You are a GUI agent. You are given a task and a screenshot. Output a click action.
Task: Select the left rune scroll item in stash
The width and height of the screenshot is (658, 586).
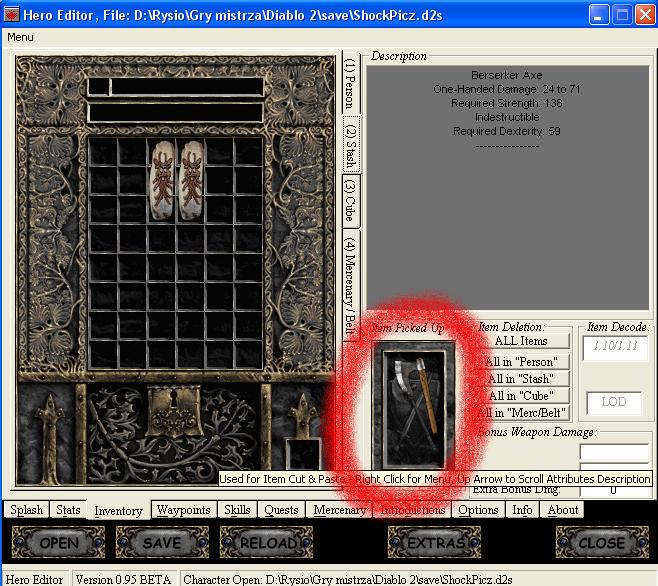pyautogui.click(x=163, y=183)
